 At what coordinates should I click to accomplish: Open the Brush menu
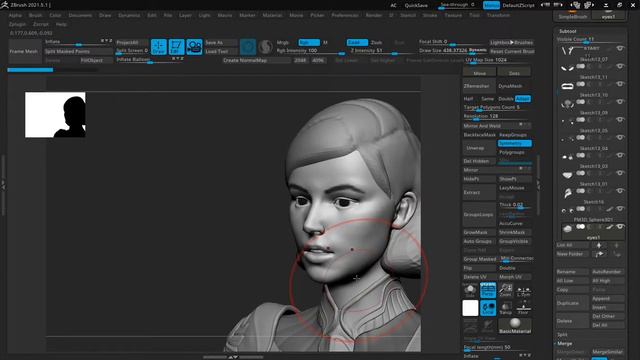36,15
